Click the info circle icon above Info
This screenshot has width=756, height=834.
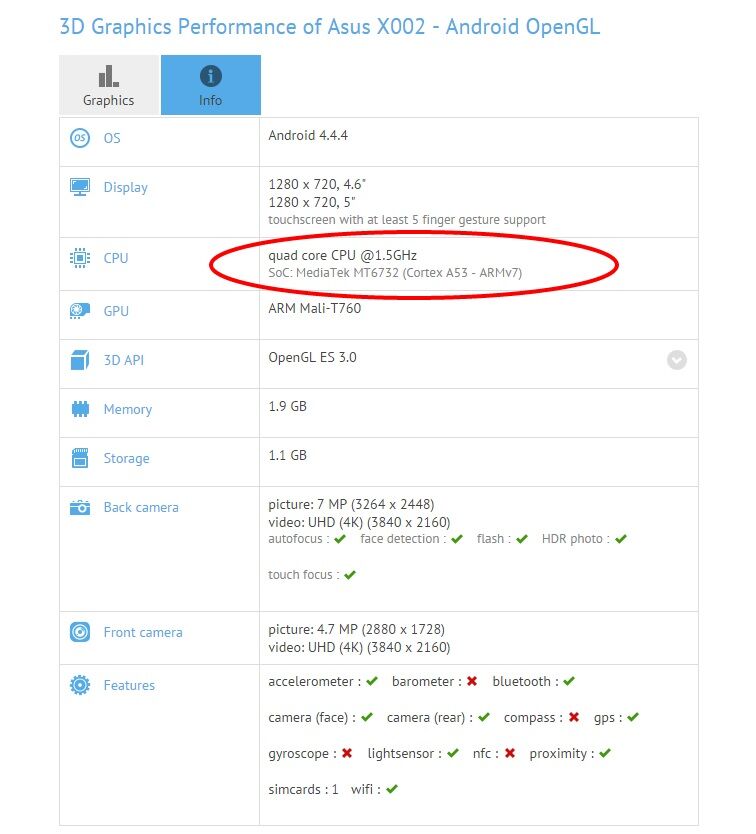211,76
